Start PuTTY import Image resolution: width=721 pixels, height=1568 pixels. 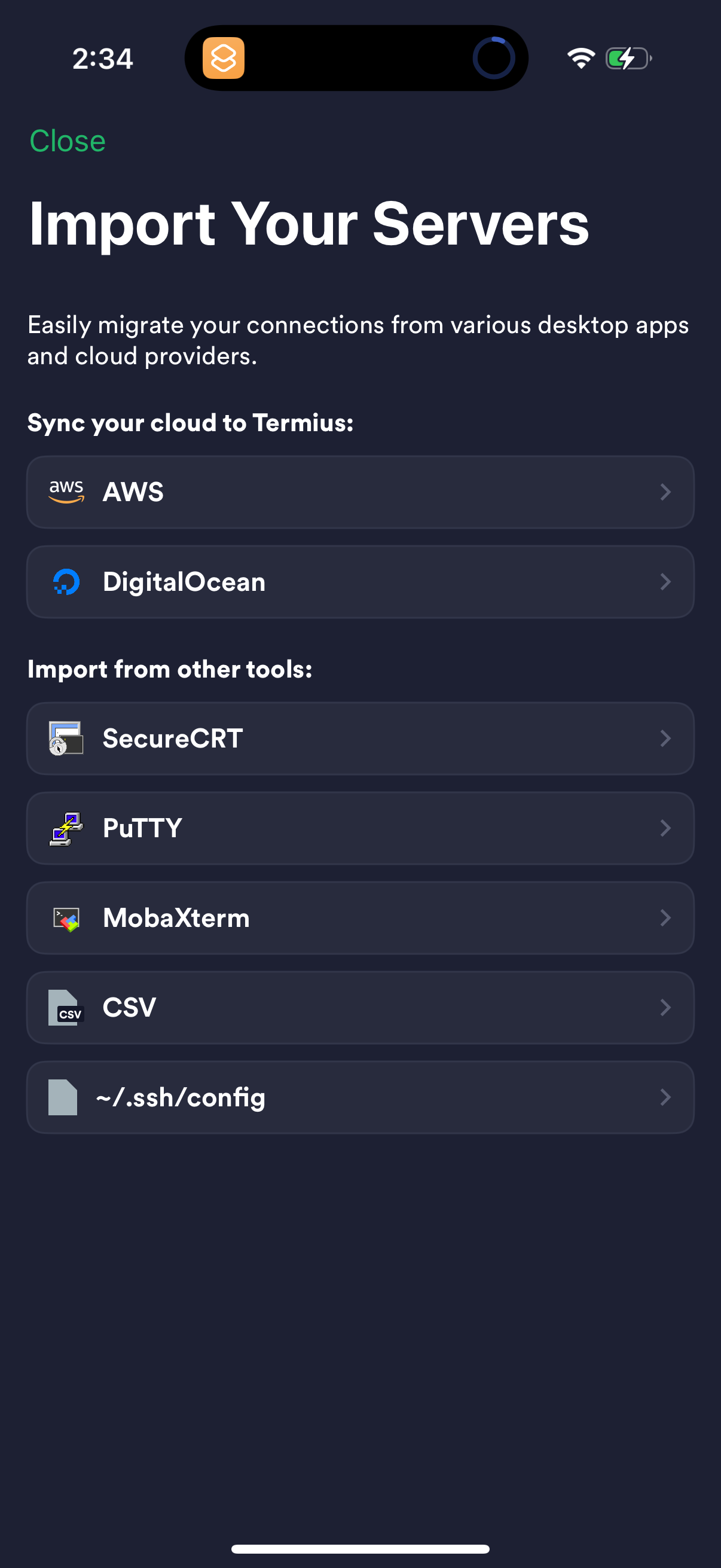360,828
